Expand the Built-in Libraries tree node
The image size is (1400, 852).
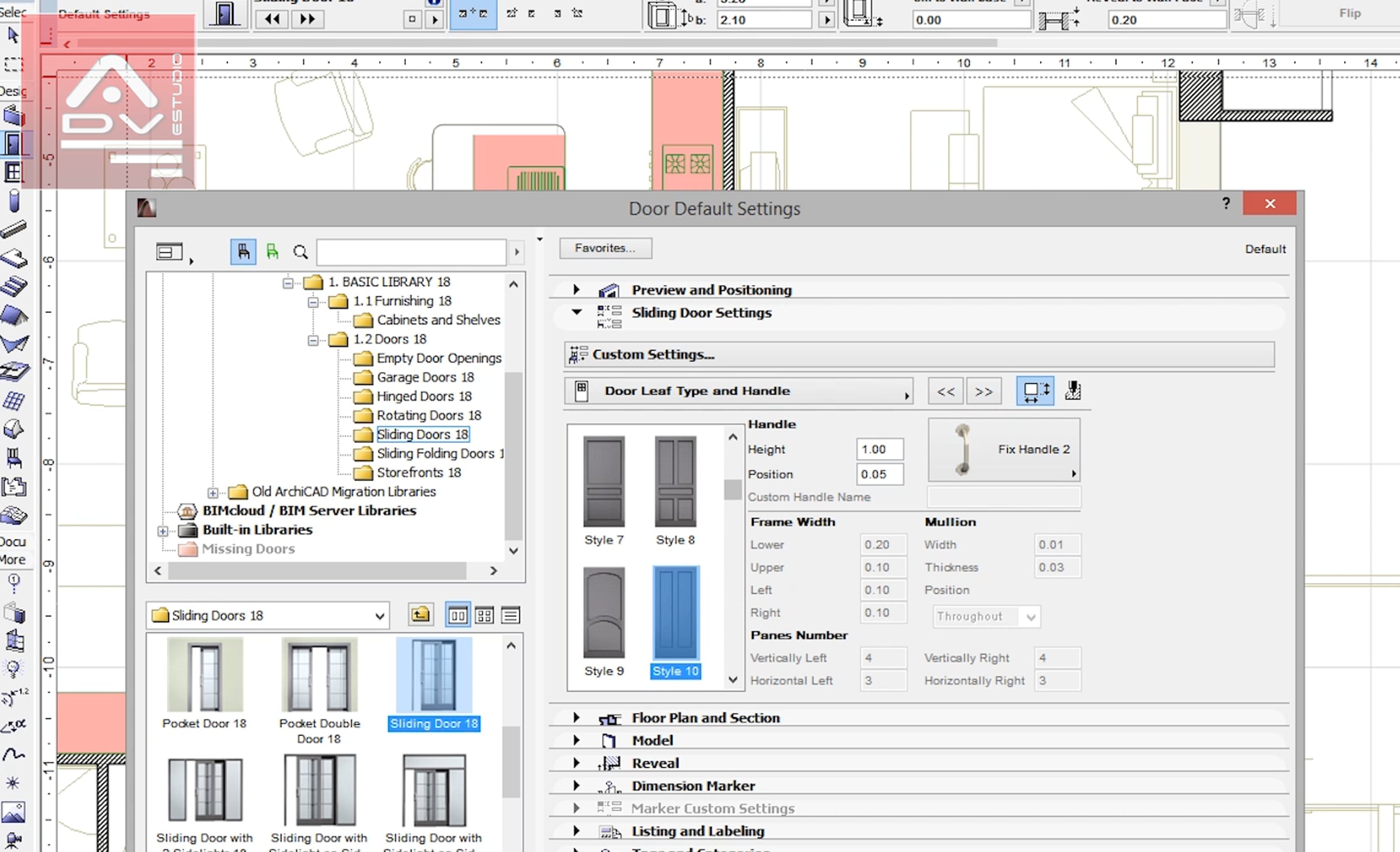(163, 531)
